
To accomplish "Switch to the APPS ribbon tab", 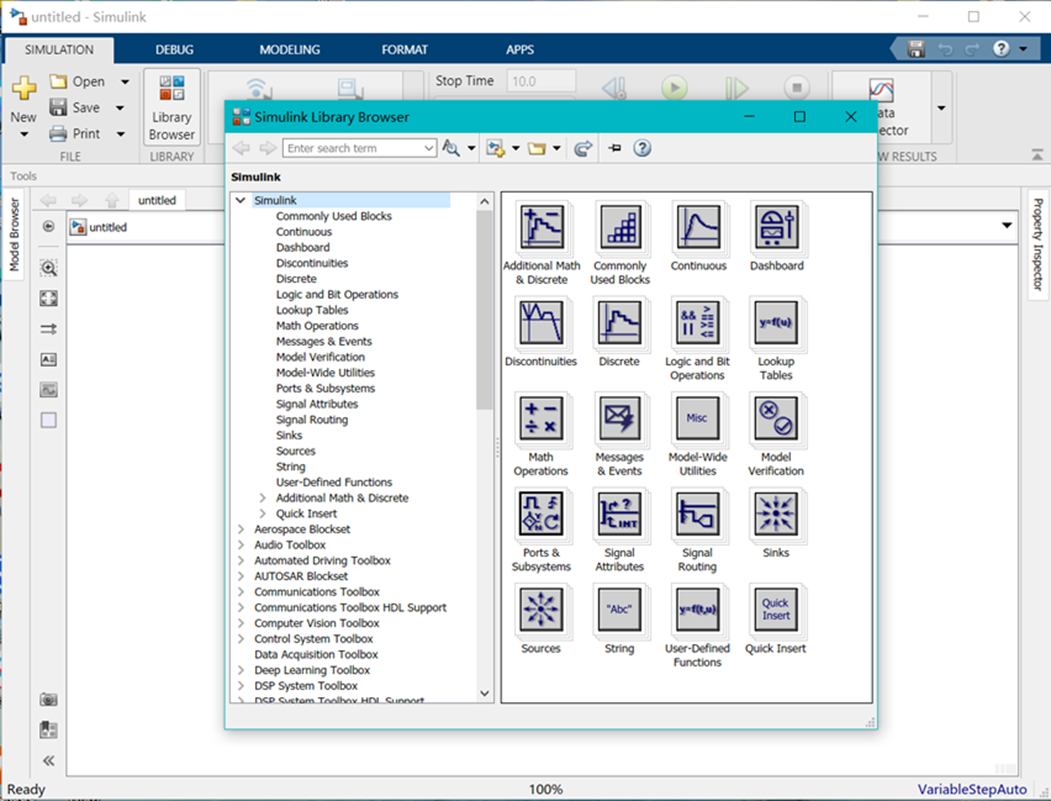I will [519, 50].
